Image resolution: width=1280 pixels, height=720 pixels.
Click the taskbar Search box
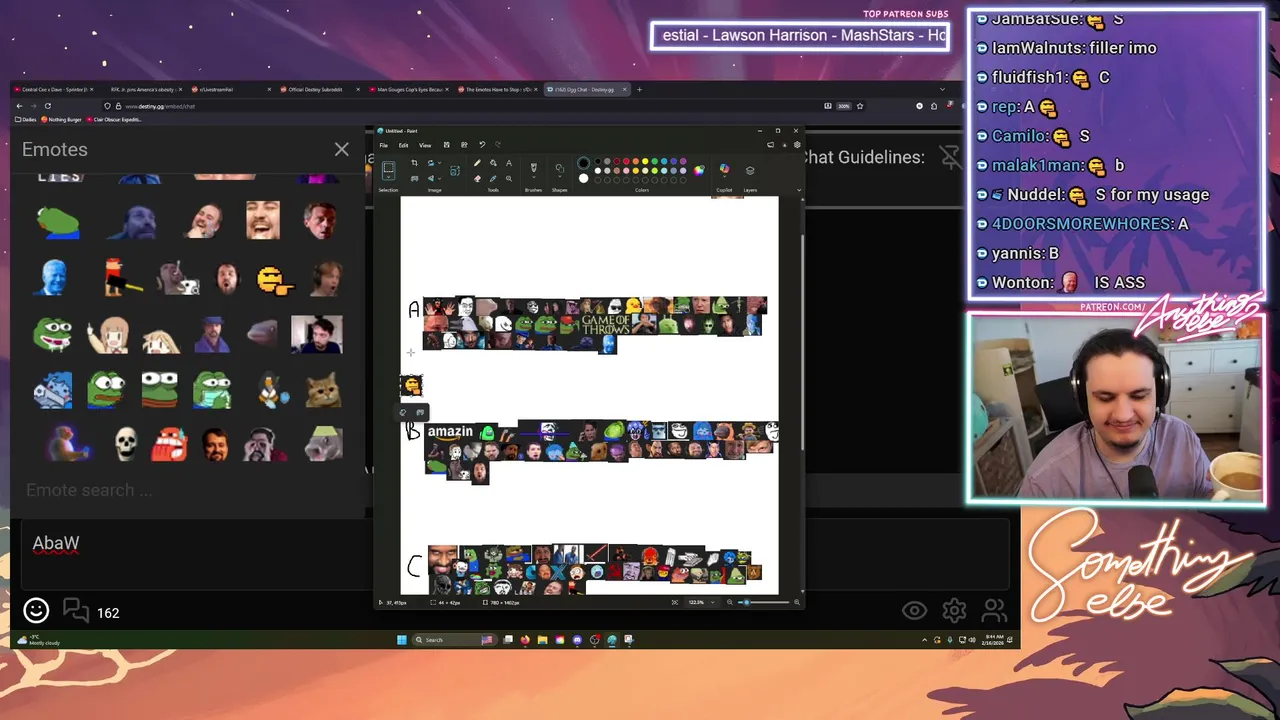click(454, 639)
